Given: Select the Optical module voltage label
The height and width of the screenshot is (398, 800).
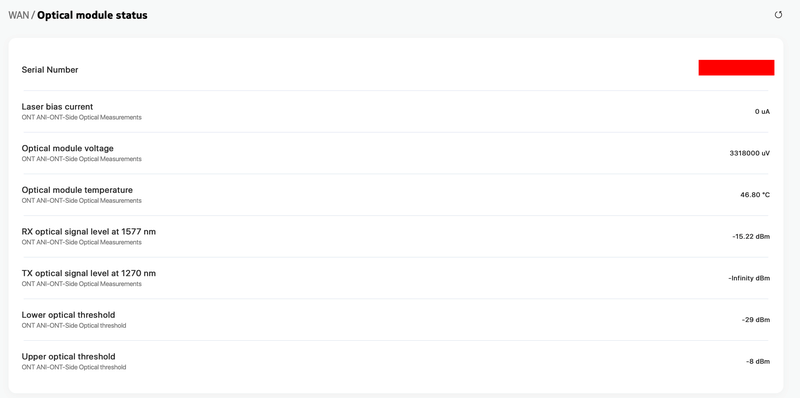Looking at the screenshot, I should pyautogui.click(x=67, y=148).
